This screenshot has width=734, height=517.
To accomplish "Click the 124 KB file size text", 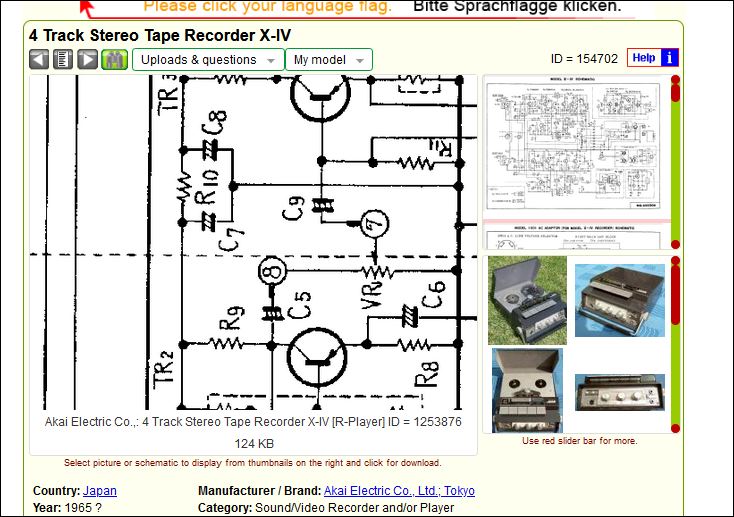I will tap(254, 443).
